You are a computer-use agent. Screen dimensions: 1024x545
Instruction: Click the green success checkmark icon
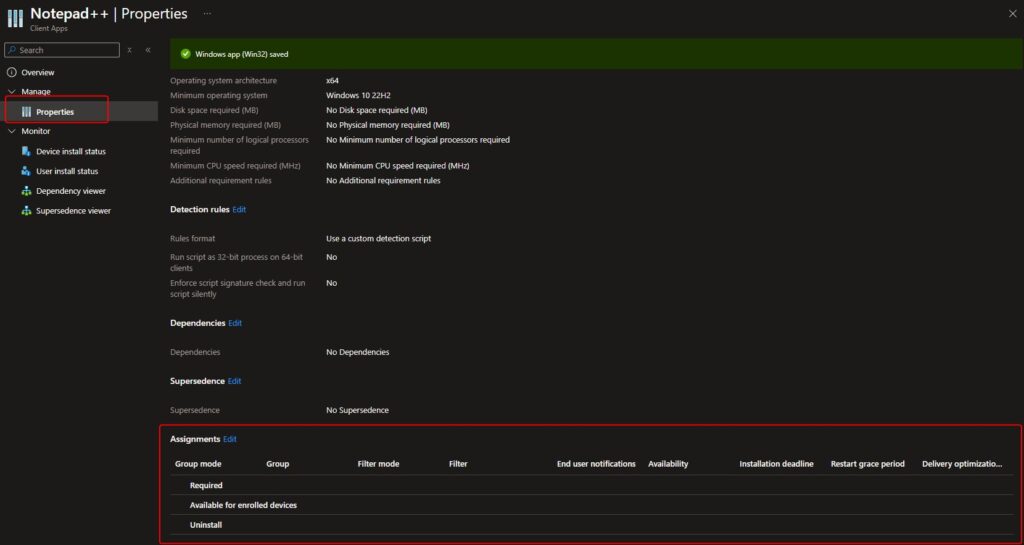185,54
